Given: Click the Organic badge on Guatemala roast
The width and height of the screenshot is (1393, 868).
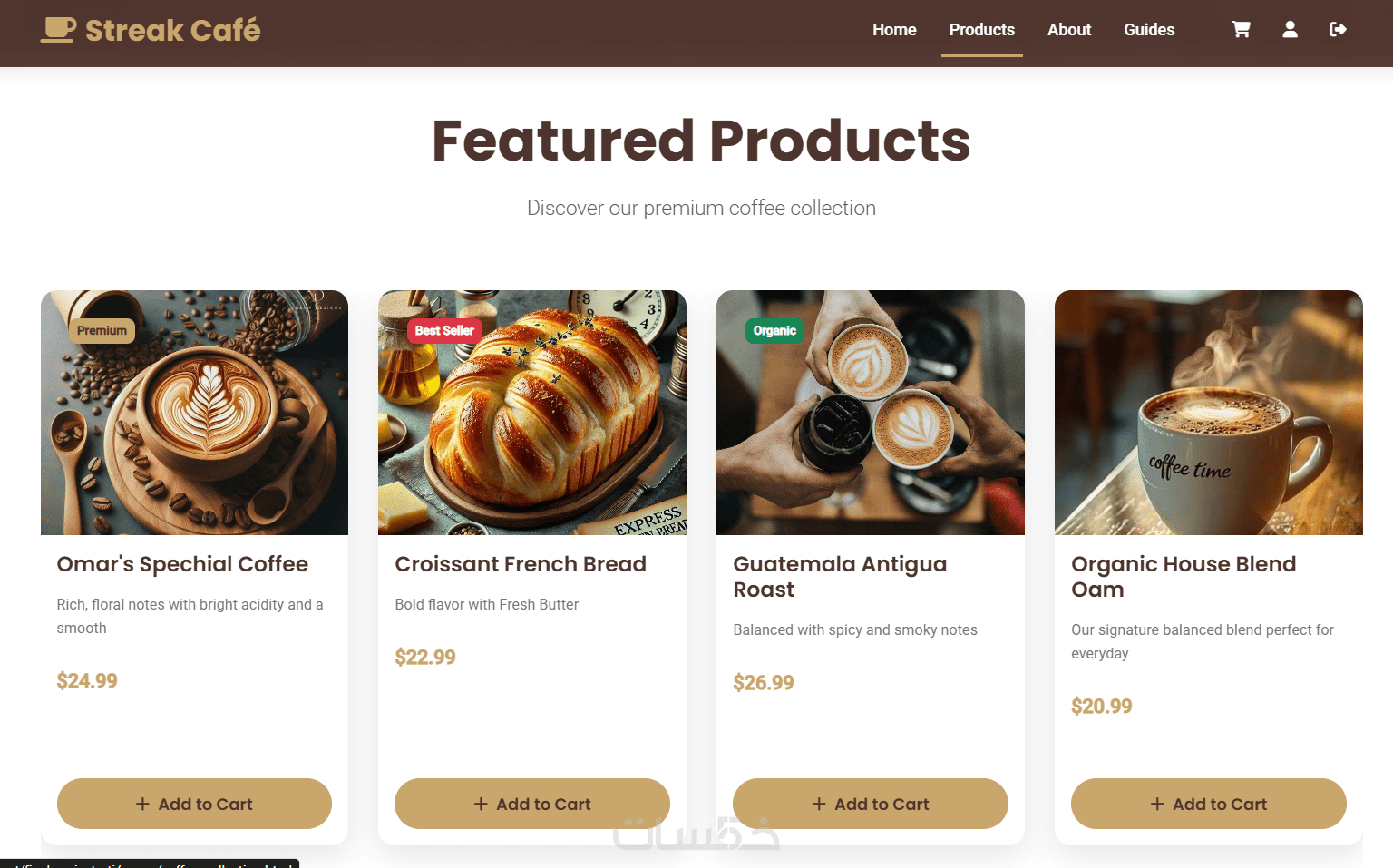Looking at the screenshot, I should pyautogui.click(x=774, y=331).
